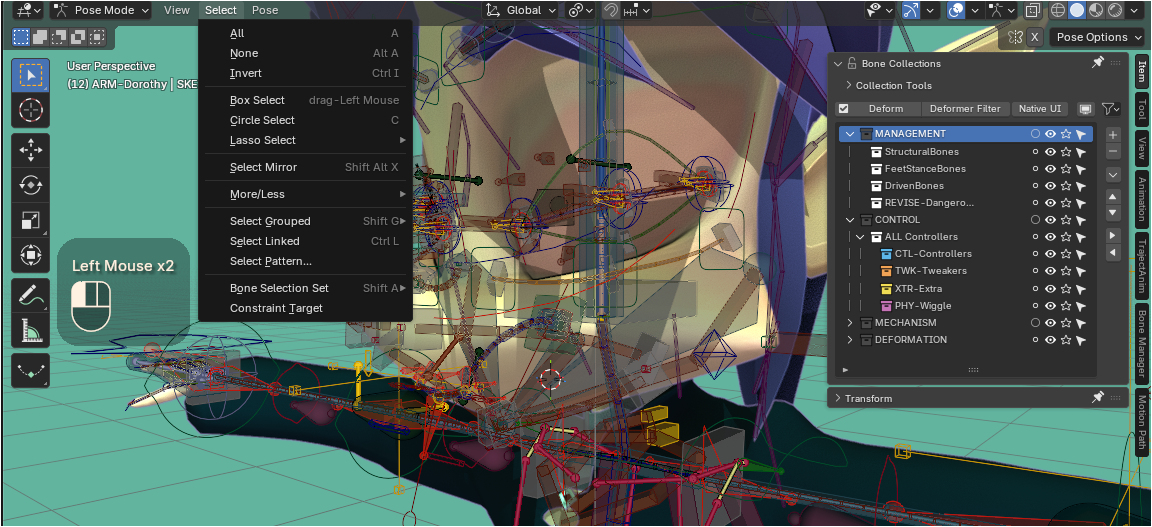Choose Invert from the Select menu

tap(306, 74)
